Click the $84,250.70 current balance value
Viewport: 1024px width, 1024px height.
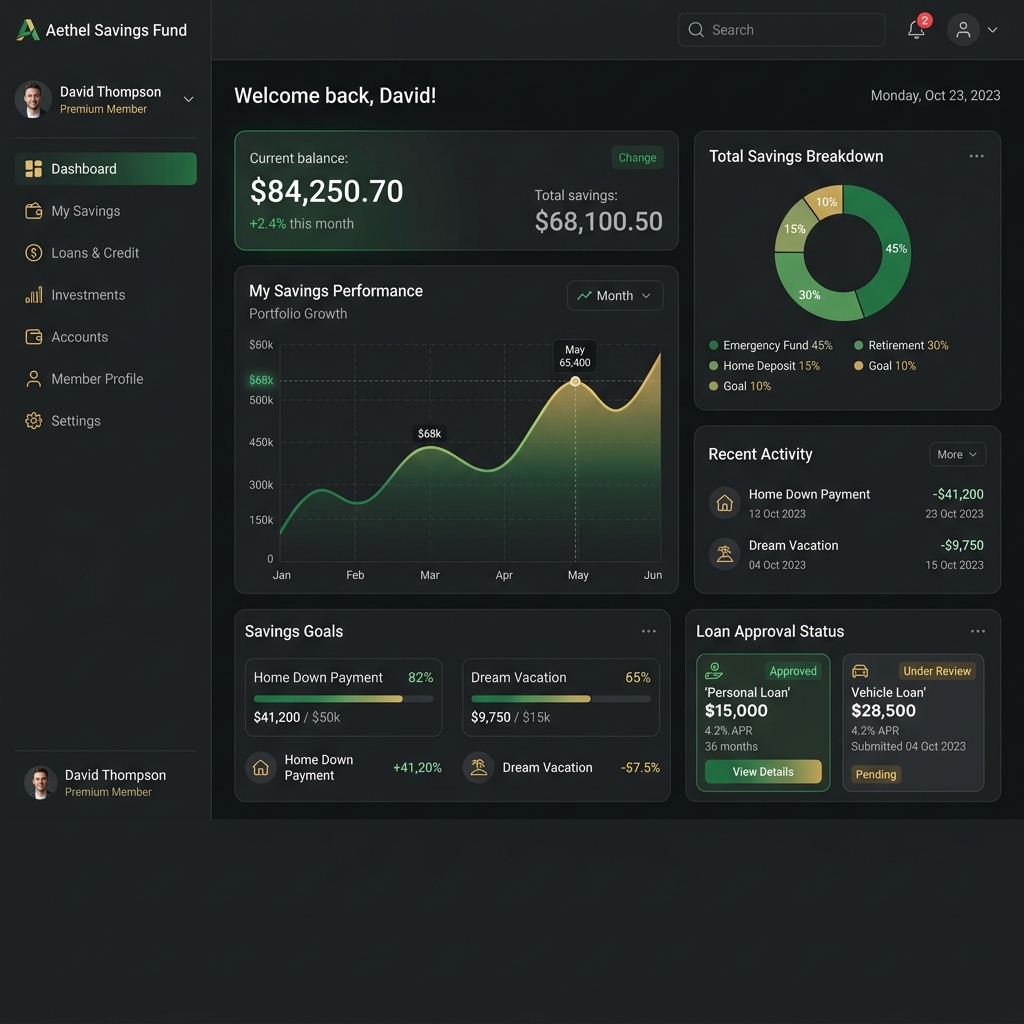(327, 191)
